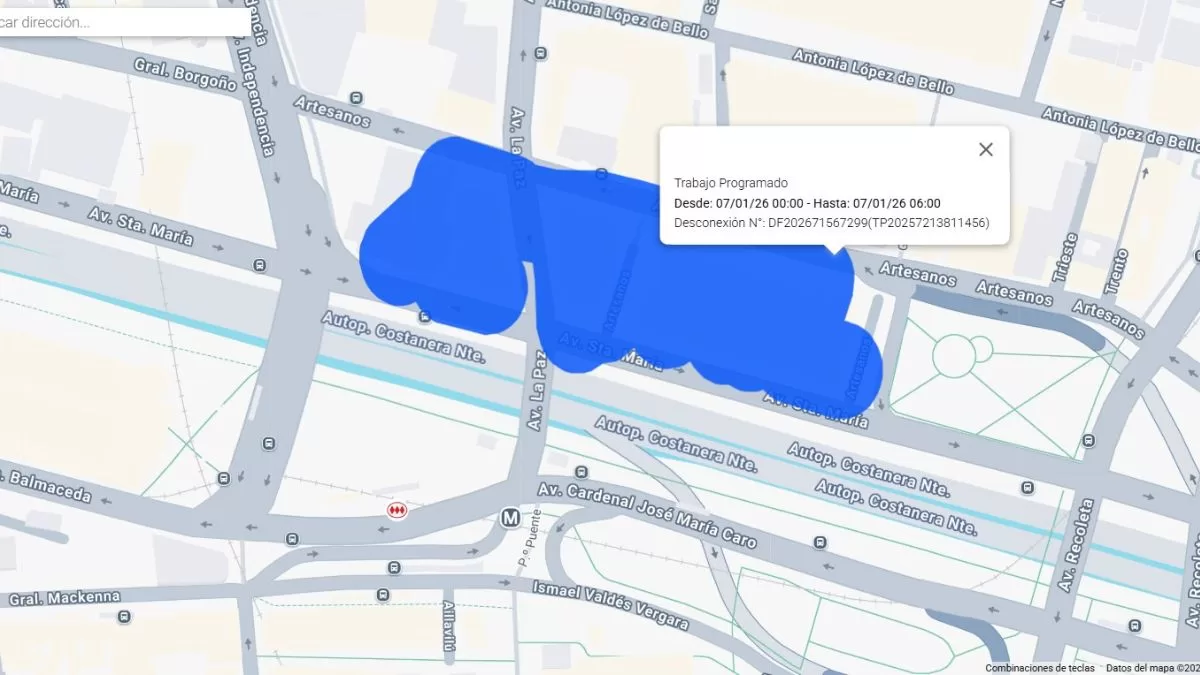
Task: Click the circular plaza inside the park
Action: pyautogui.click(x=953, y=355)
